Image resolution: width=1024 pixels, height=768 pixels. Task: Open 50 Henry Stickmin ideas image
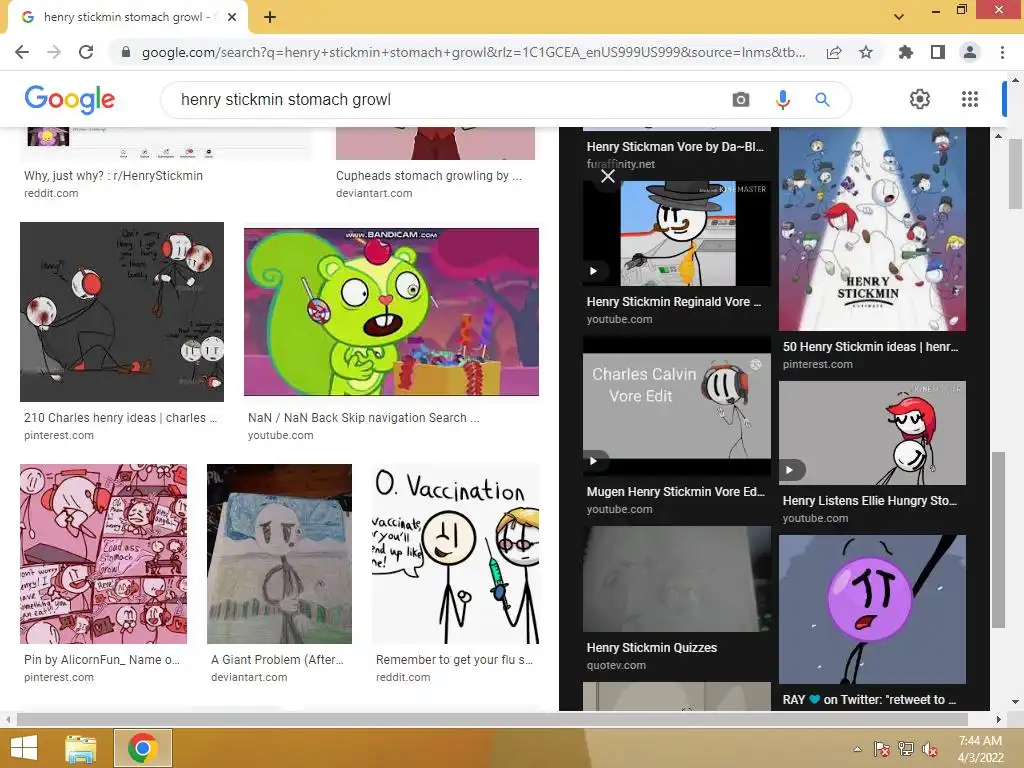(872, 229)
